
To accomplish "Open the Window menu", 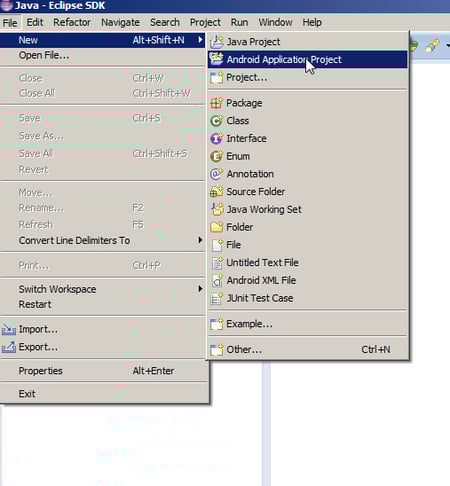I will (x=275, y=22).
